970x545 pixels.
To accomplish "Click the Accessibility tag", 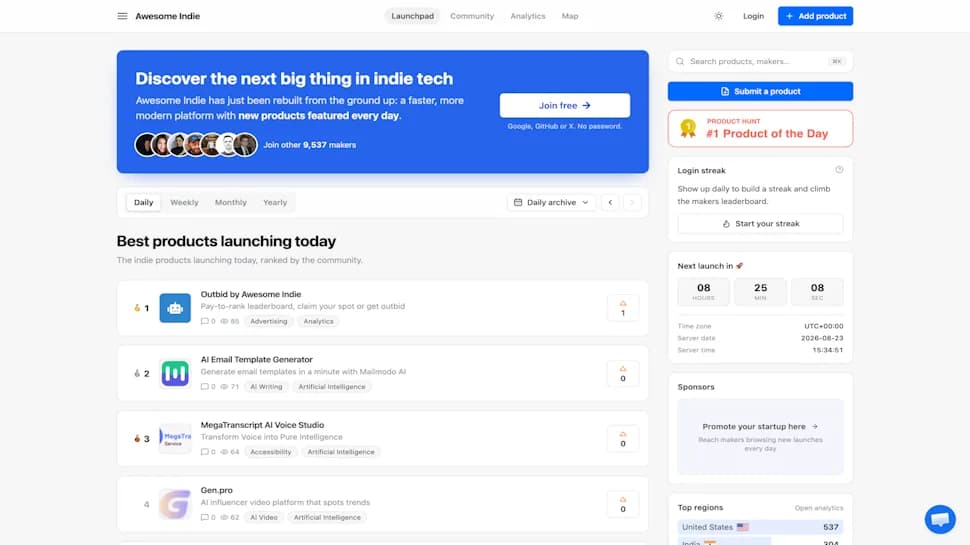I will pos(270,452).
